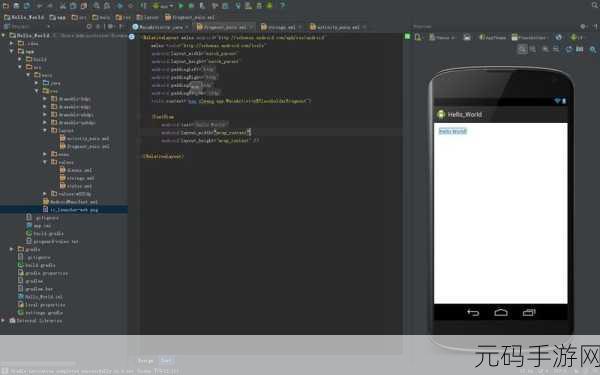Viewport: 600px width, 375px height.
Task: Click the Open folder icon in main toolbar
Action: click(5, 5)
